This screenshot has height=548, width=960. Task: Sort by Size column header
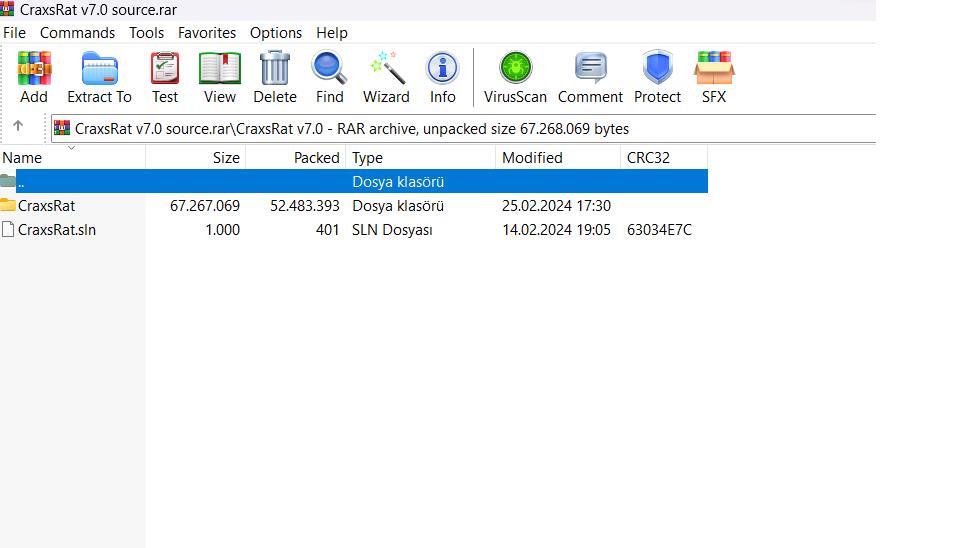pyautogui.click(x=196, y=157)
